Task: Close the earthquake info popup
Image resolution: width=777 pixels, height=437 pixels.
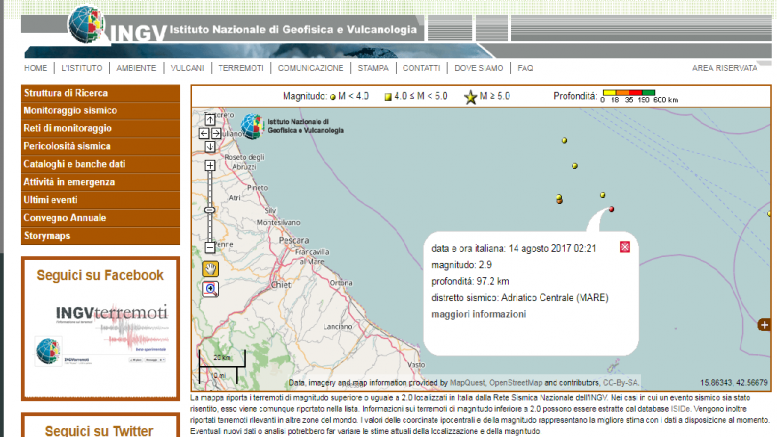Action: 625,247
